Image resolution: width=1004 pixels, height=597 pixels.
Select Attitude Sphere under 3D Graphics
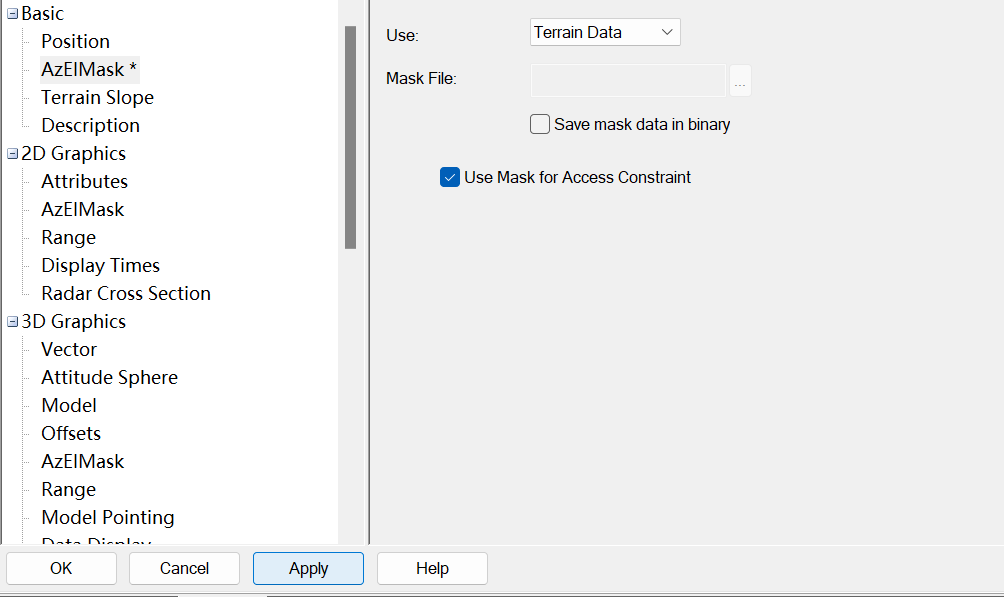click(x=109, y=377)
